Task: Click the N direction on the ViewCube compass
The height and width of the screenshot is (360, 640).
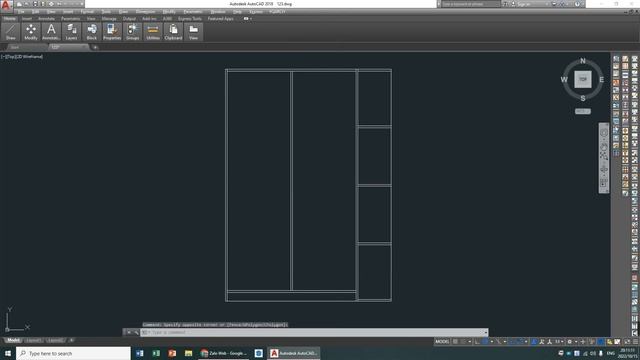Action: click(x=583, y=61)
